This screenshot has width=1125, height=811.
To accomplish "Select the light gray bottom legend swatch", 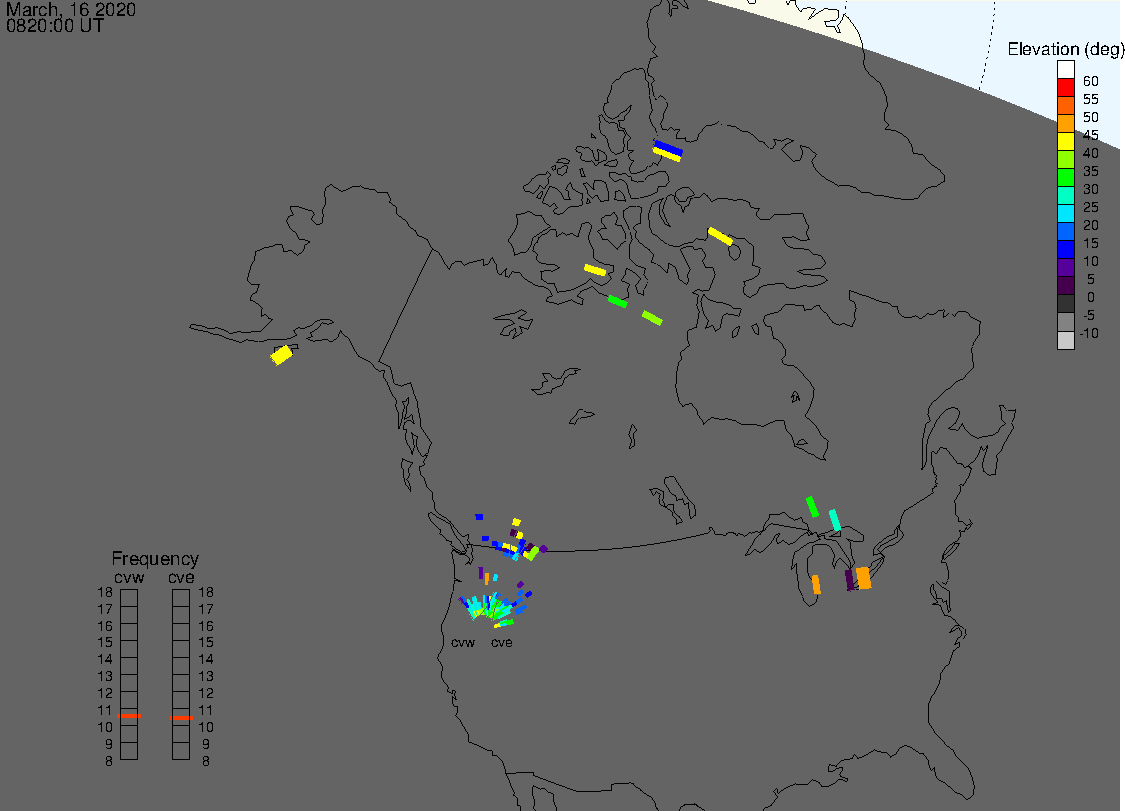I will pos(1065,340).
